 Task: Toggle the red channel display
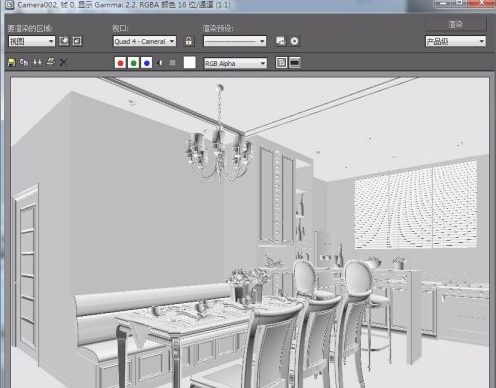click(x=120, y=63)
